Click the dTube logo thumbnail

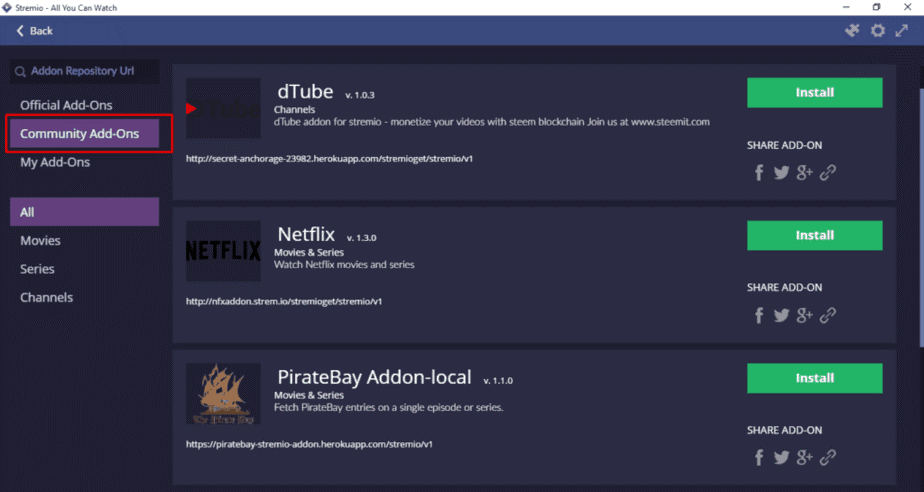pyautogui.click(x=223, y=108)
